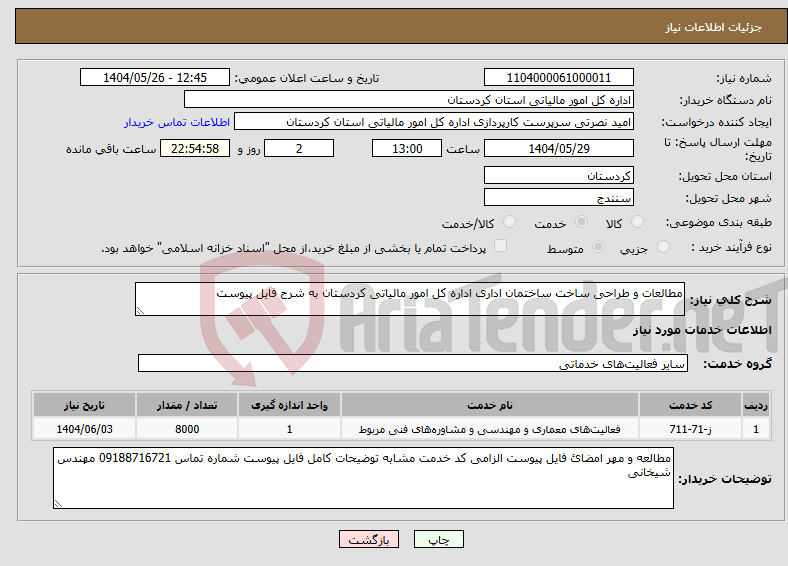This screenshot has height=566, width=788.
Task: Click the deadline time field 13:00
Action: (x=407, y=148)
